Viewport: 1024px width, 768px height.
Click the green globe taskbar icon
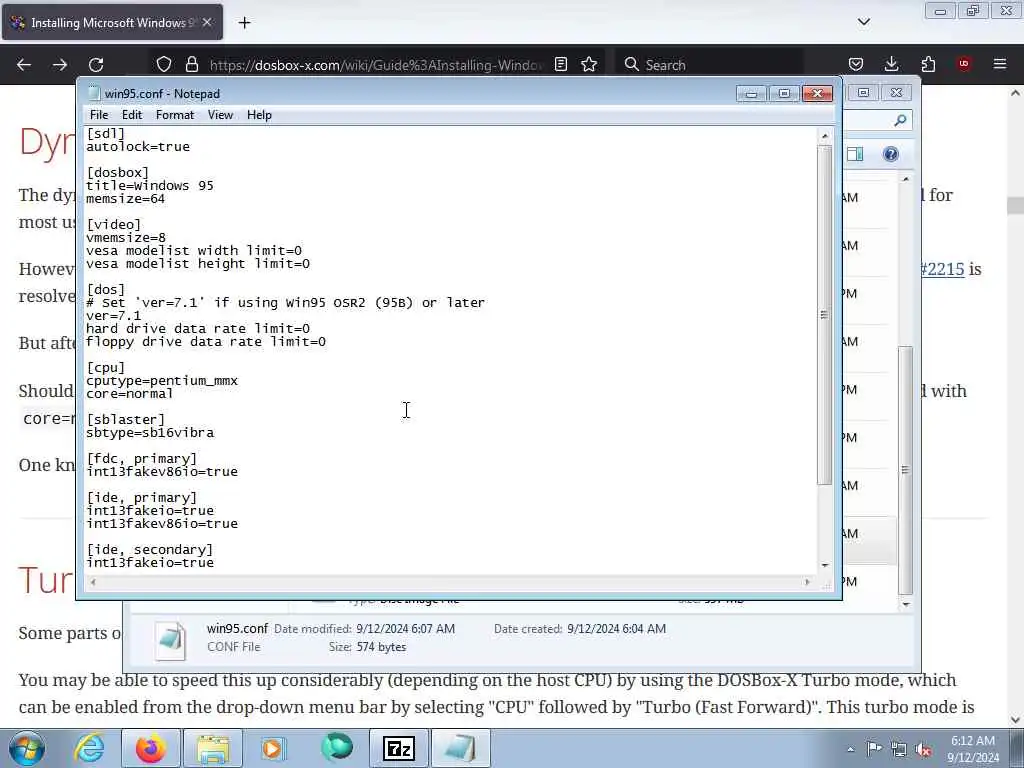[337, 748]
